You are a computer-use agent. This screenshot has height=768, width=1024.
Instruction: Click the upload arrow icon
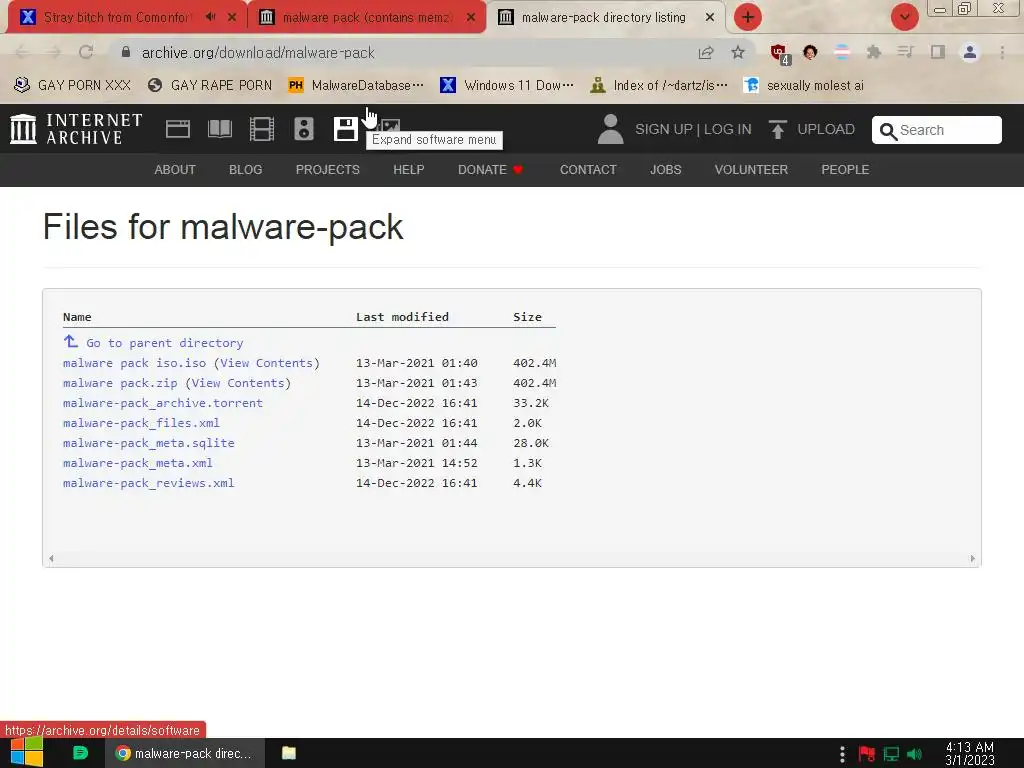point(777,129)
